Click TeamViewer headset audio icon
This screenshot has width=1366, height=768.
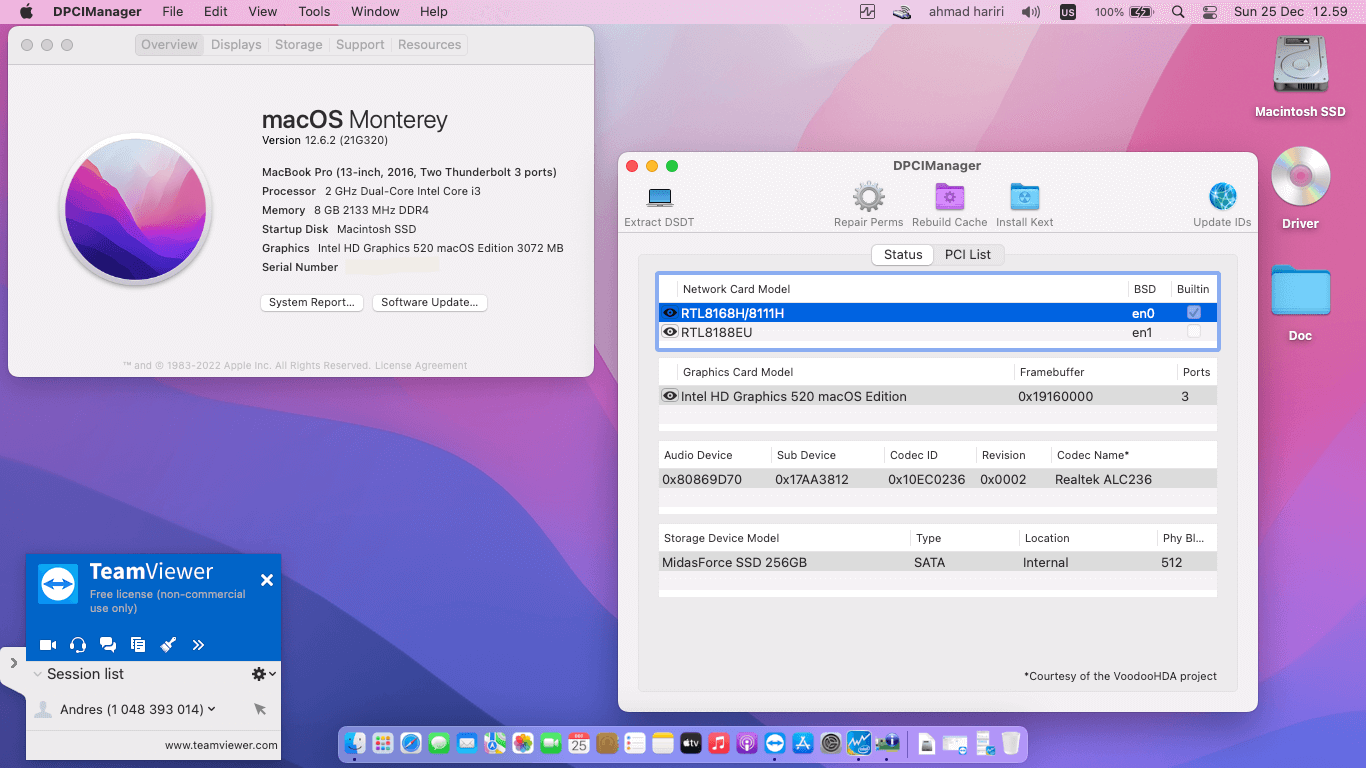[x=78, y=645]
